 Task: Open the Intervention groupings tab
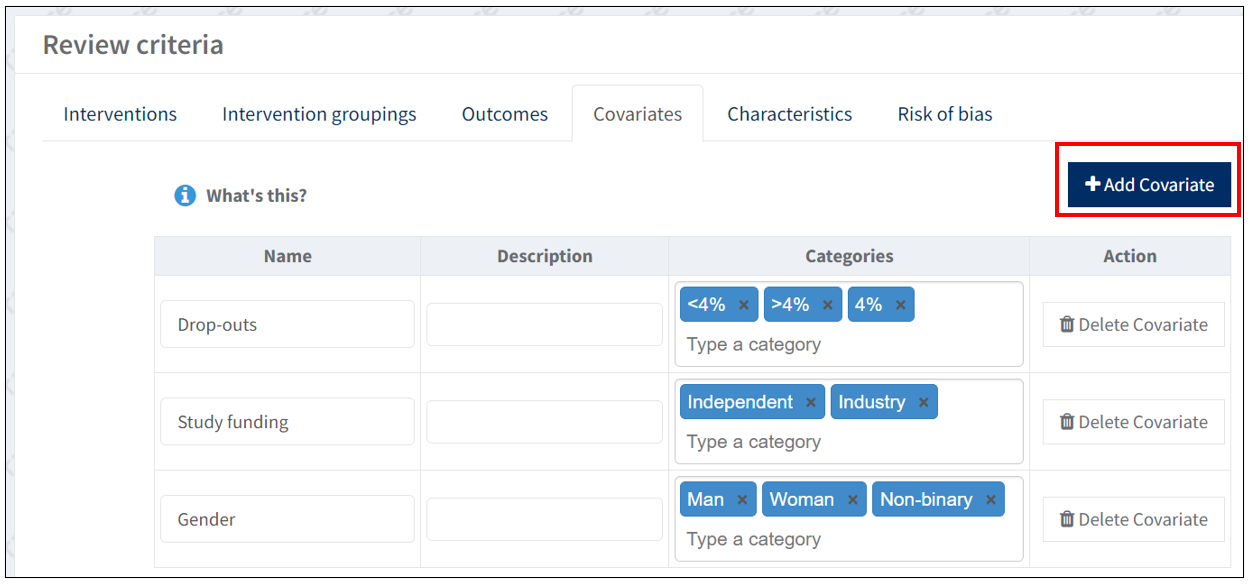point(319,114)
